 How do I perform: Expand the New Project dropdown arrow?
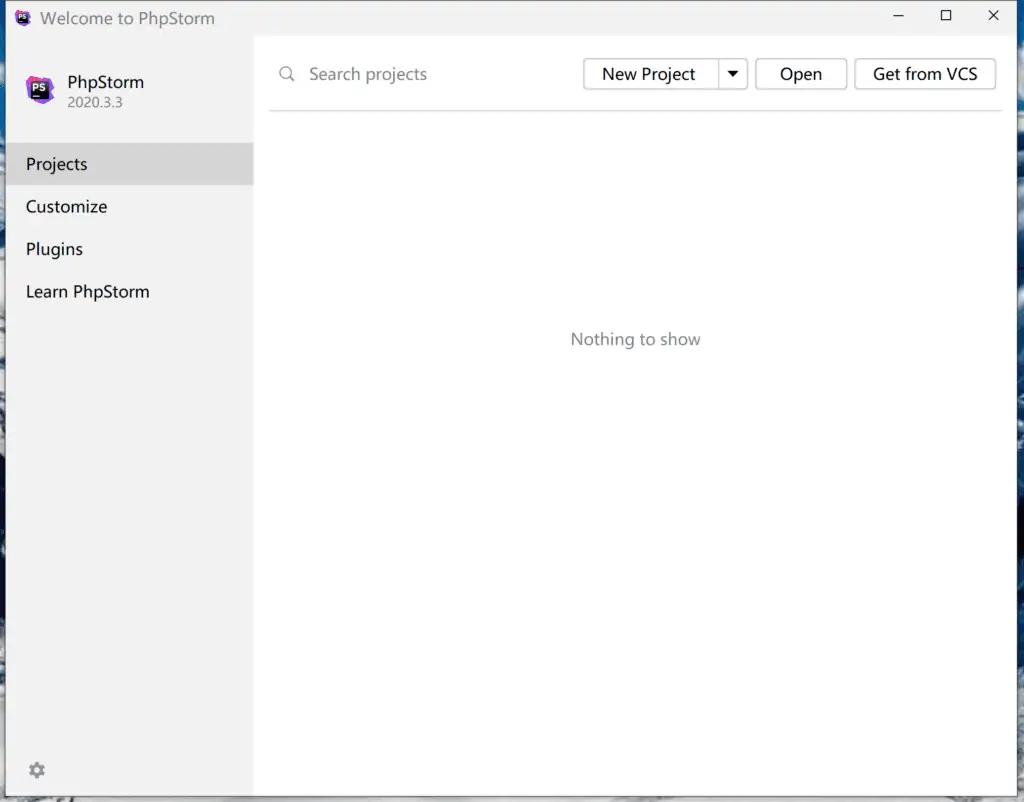click(x=733, y=74)
